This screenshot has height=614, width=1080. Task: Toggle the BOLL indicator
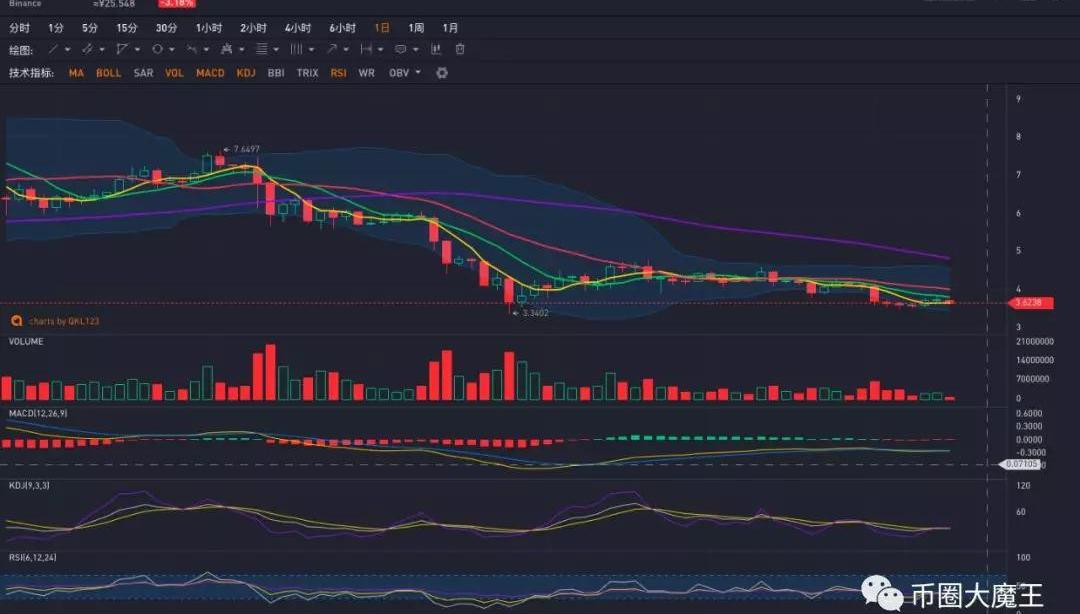click(108, 73)
